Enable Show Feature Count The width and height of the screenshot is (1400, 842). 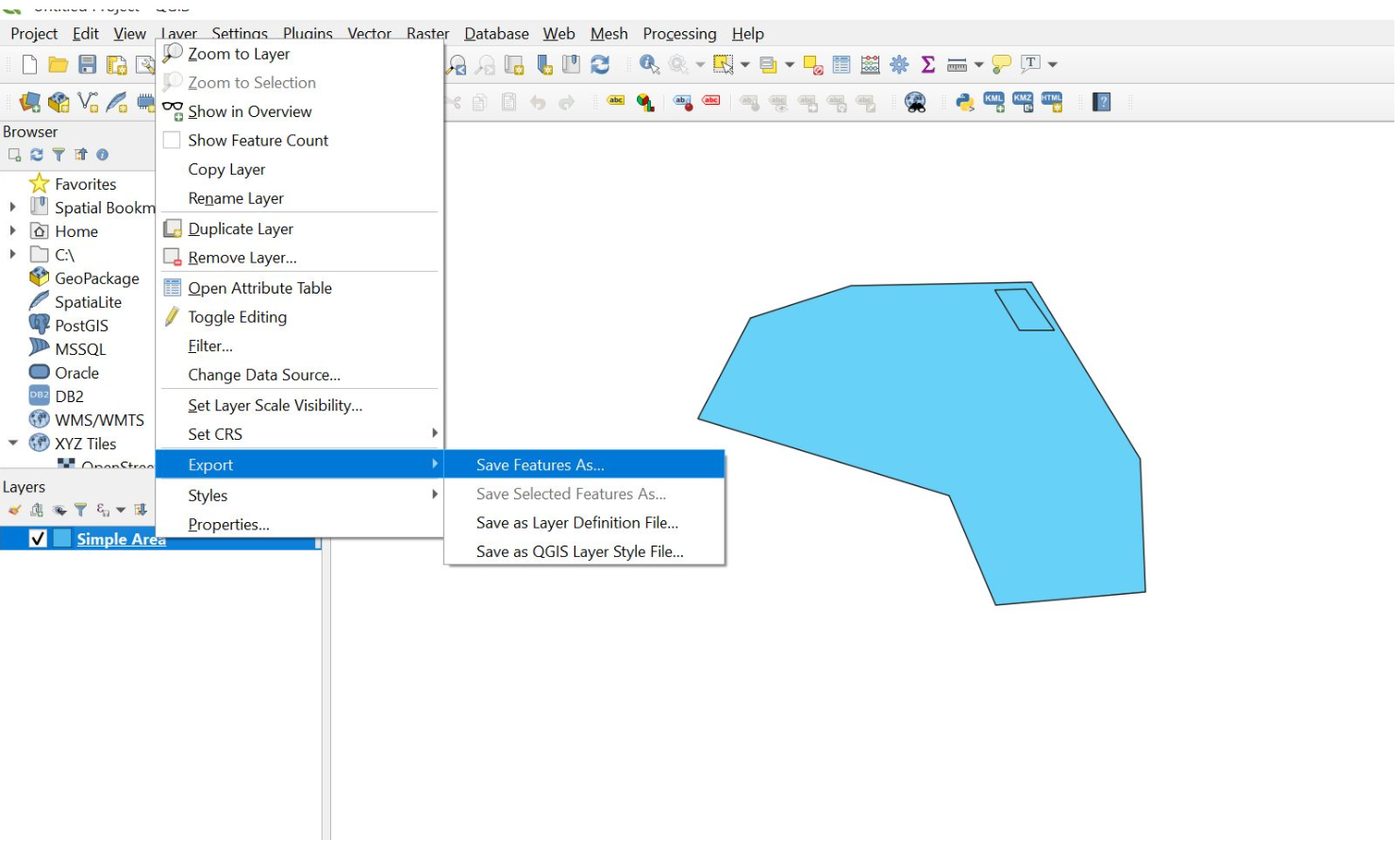(257, 140)
